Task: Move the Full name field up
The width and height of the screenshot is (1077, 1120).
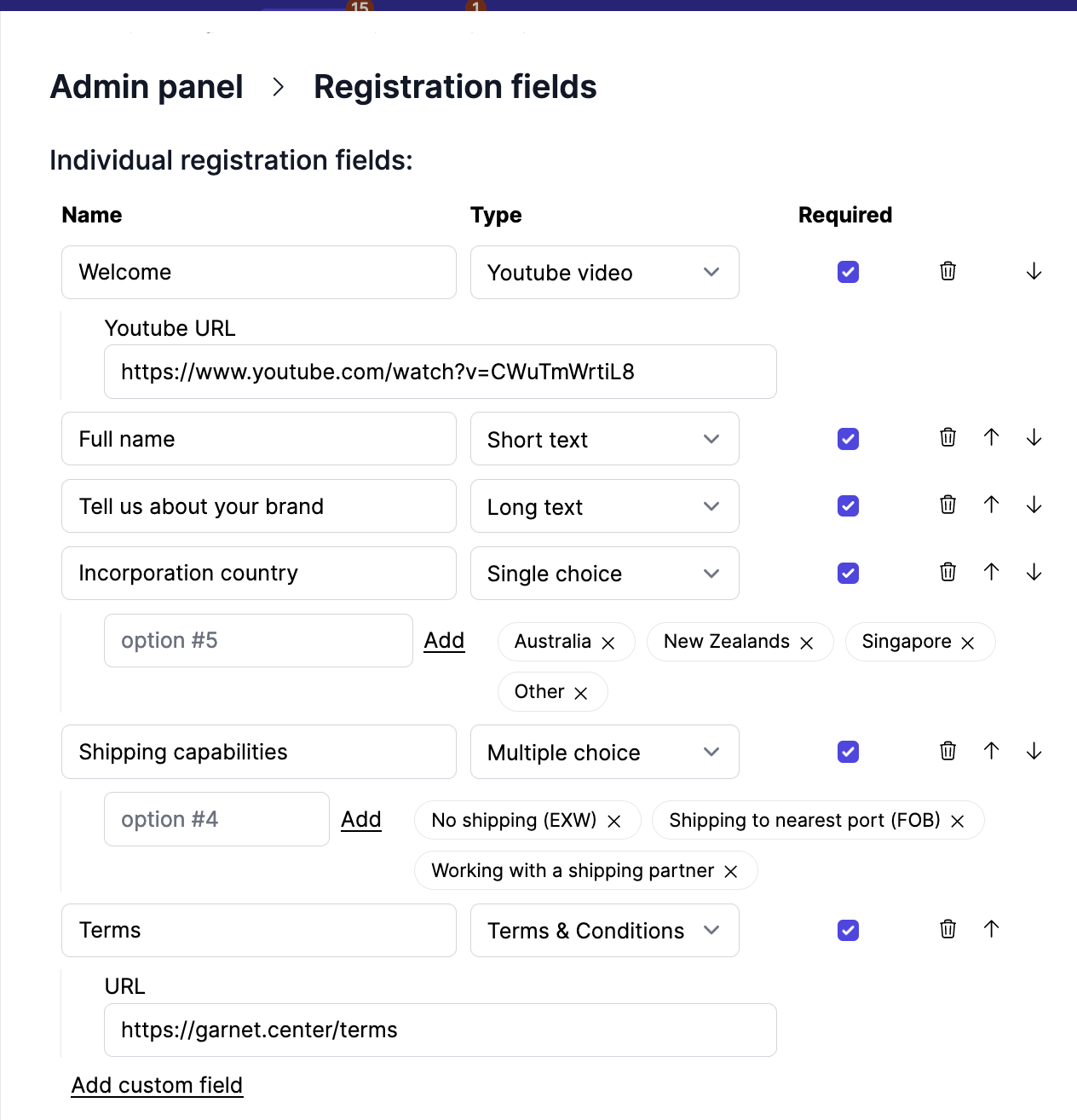Action: pyautogui.click(x=991, y=437)
